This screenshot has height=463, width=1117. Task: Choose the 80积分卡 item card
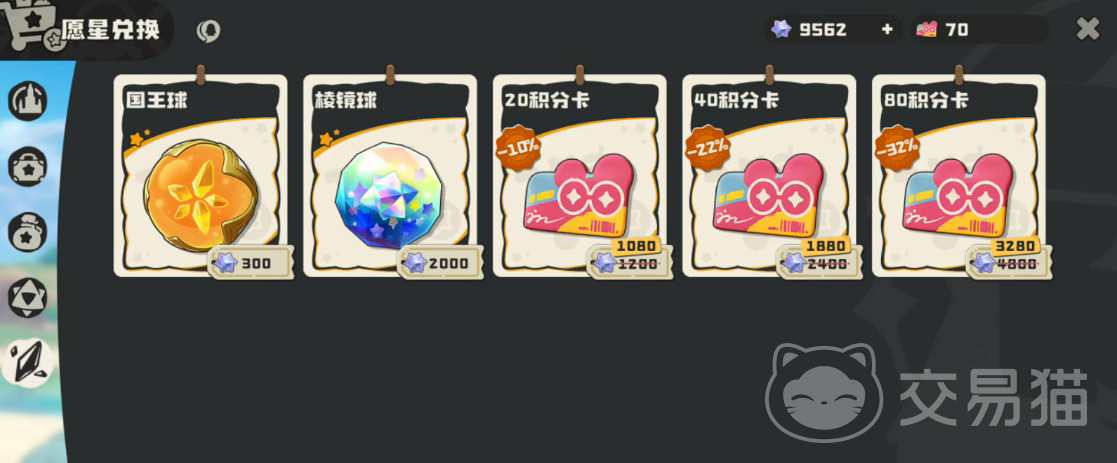pyautogui.click(x=959, y=175)
